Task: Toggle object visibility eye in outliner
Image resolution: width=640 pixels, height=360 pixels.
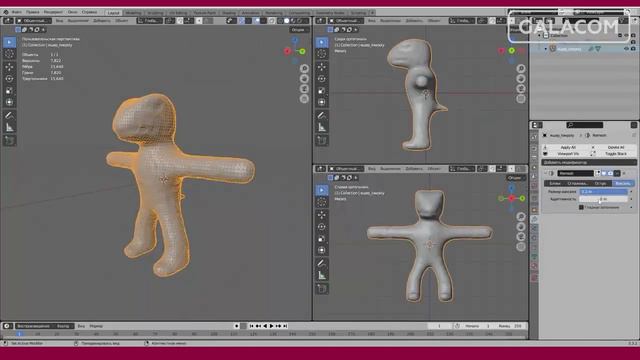Action: click(x=626, y=49)
